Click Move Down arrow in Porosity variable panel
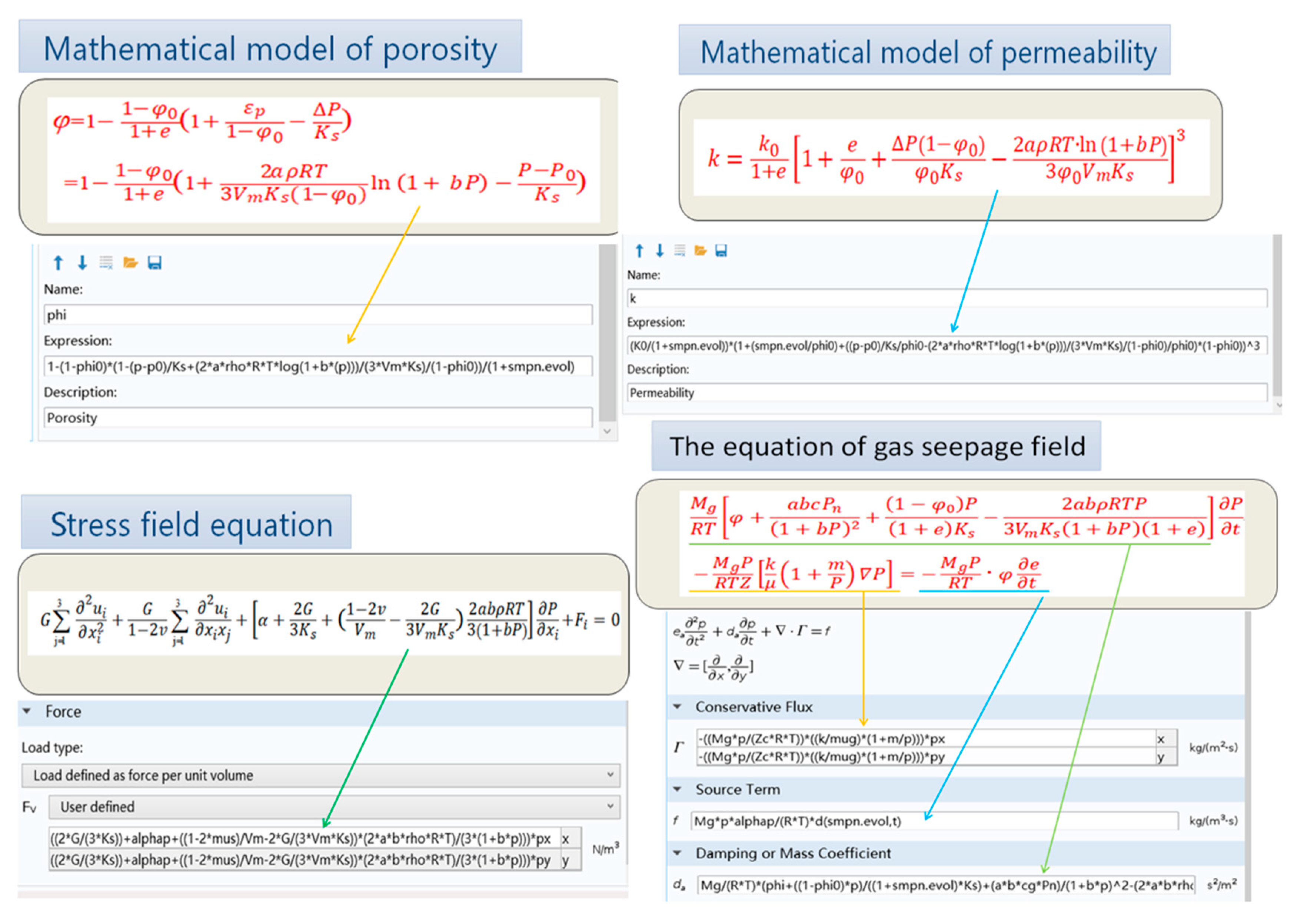The width and height of the screenshot is (1304, 924). pos(83,262)
